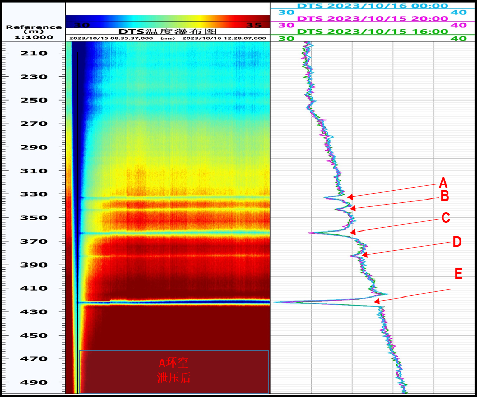Click depth label 410

pyautogui.click(x=34, y=288)
